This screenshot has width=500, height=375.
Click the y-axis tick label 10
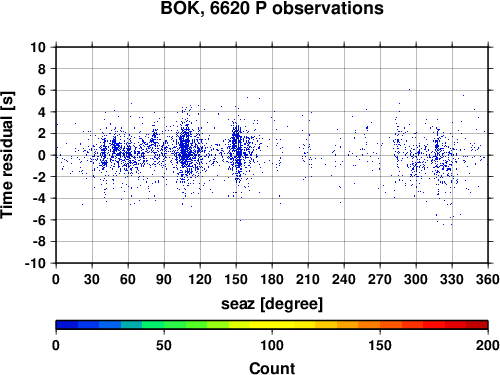(x=38, y=47)
